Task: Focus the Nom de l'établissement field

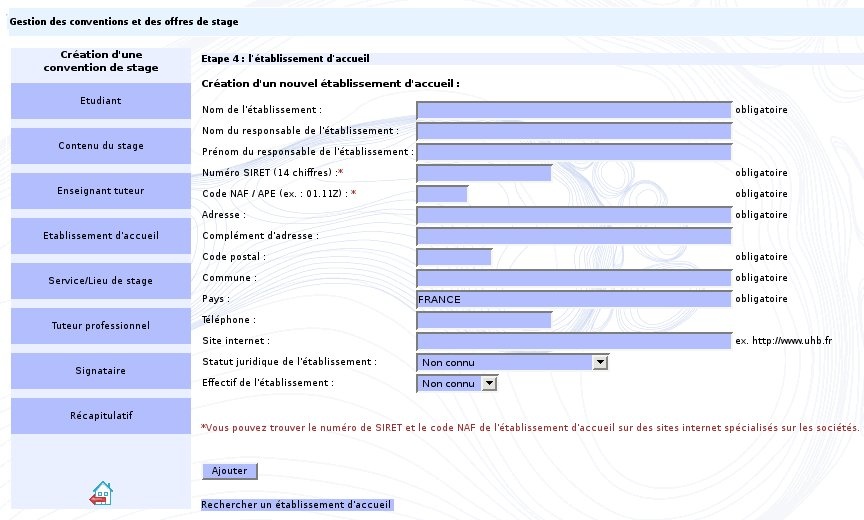Action: (574, 110)
